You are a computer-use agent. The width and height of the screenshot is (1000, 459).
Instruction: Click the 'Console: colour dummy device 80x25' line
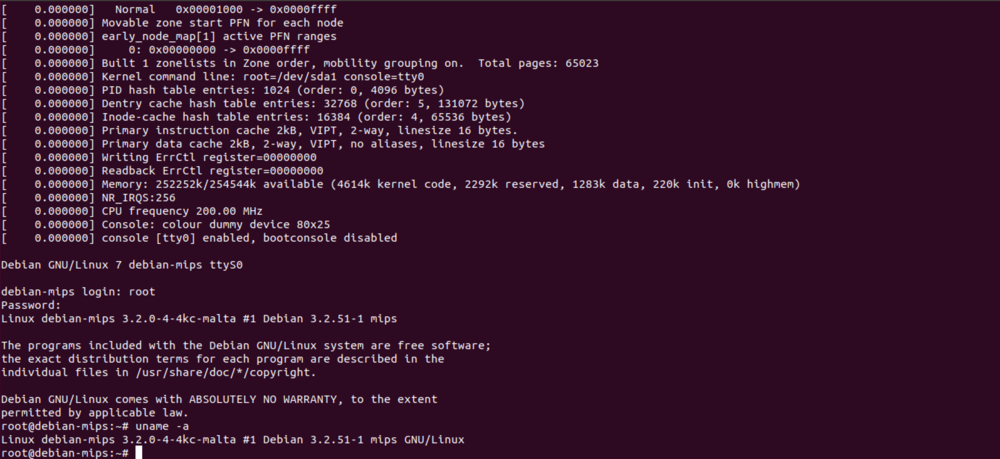pyautogui.click(x=166, y=224)
